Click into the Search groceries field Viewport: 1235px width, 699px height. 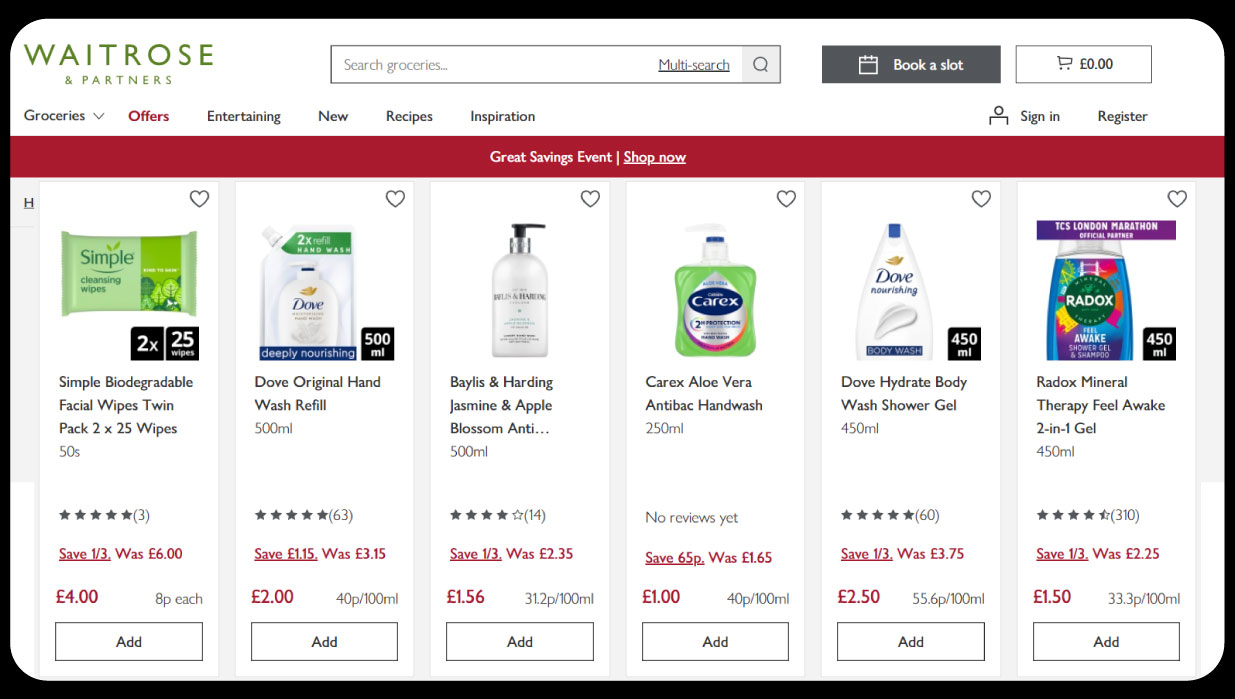(x=490, y=65)
